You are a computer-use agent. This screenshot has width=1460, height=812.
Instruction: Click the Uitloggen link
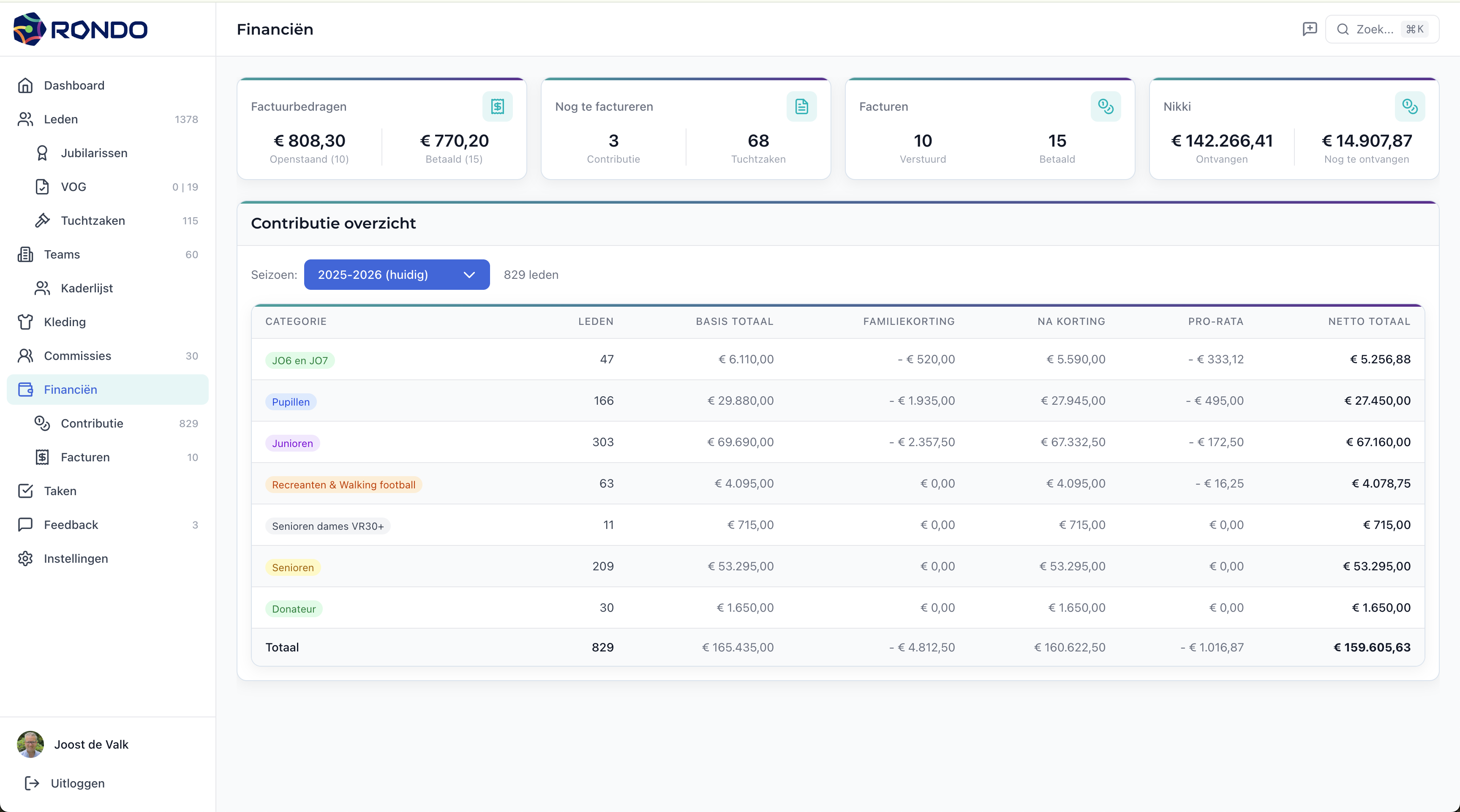pos(77,783)
